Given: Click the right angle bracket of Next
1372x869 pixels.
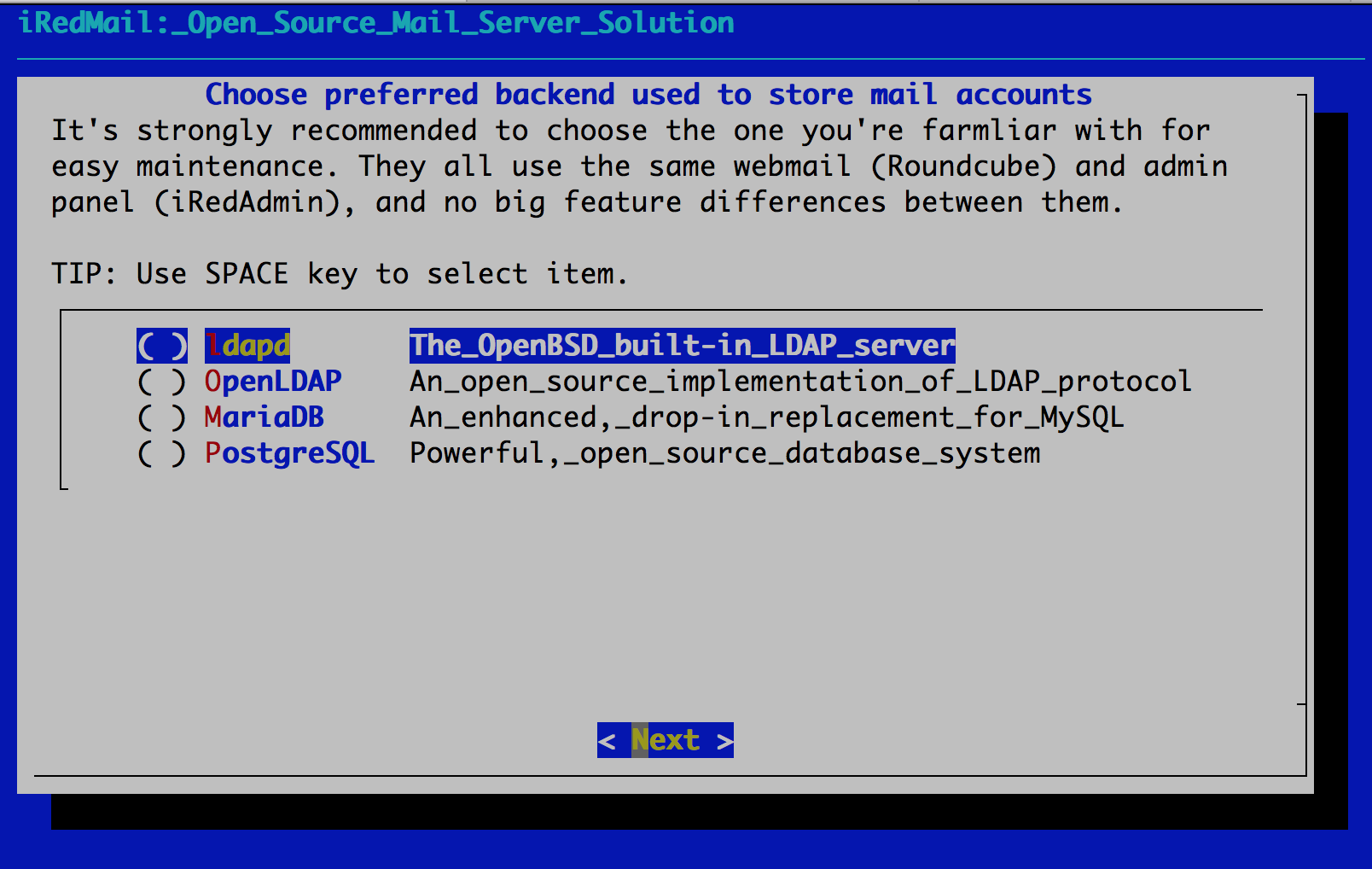Looking at the screenshot, I should (x=724, y=740).
